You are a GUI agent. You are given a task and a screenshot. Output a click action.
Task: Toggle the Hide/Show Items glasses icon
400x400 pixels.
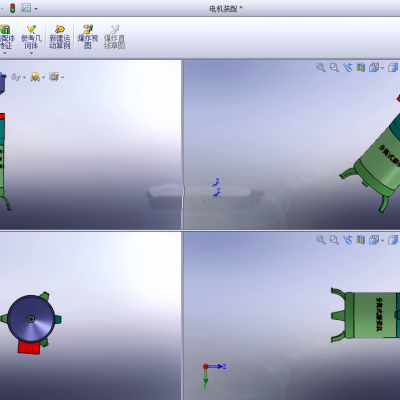[18, 77]
